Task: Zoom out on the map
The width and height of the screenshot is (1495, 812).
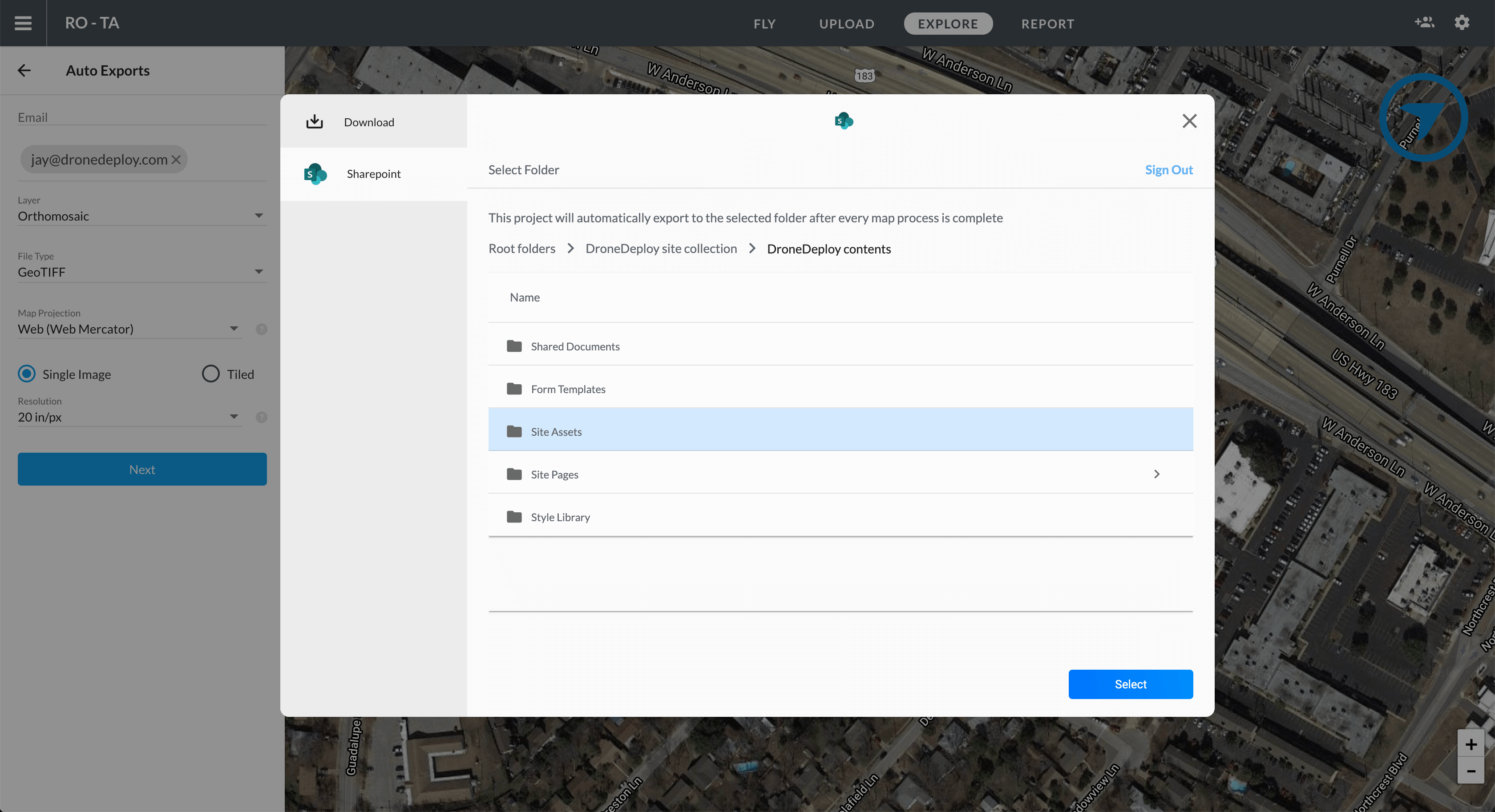Action: [x=1471, y=771]
